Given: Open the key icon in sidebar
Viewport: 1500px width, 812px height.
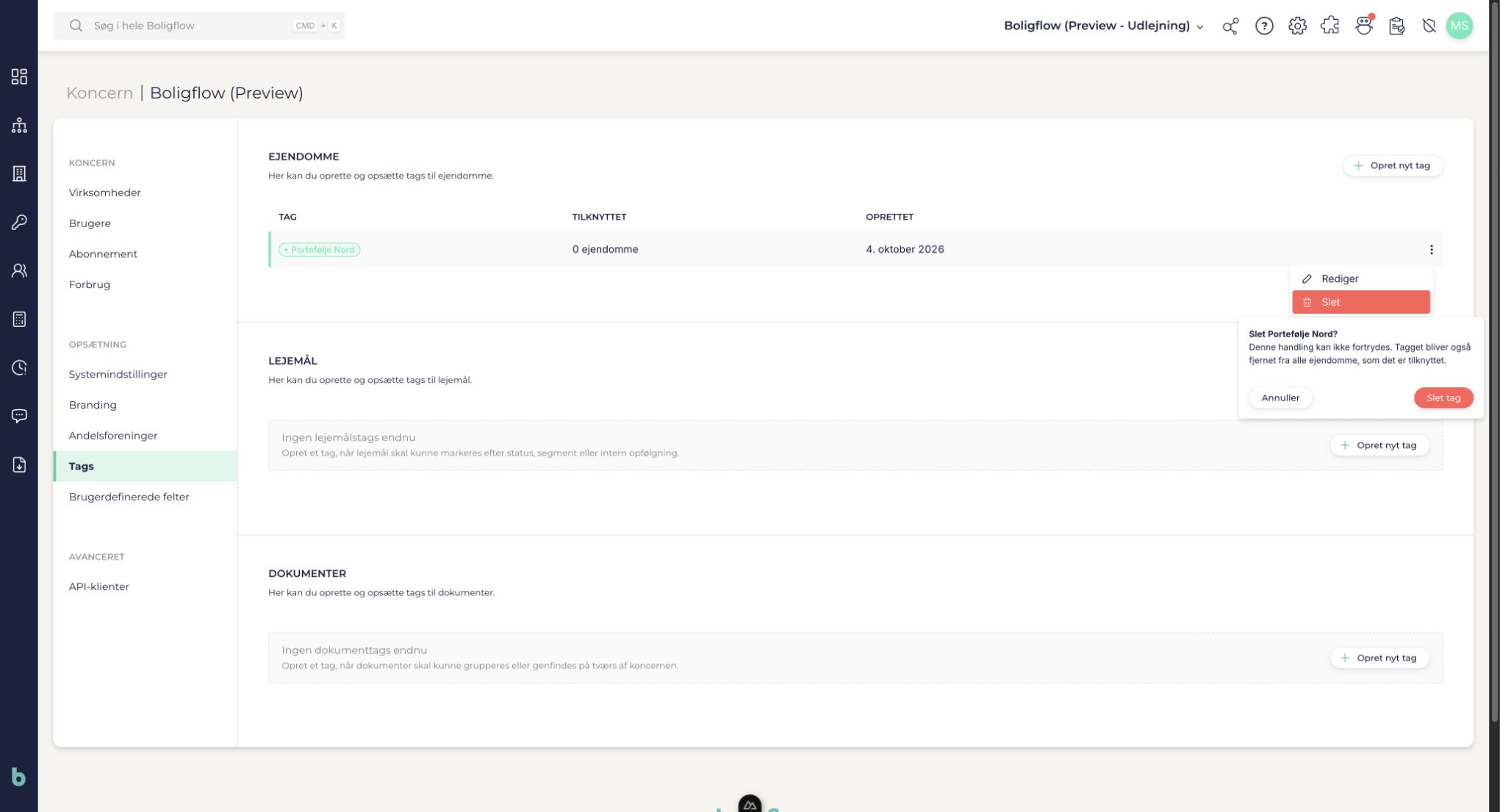Looking at the screenshot, I should (x=19, y=222).
